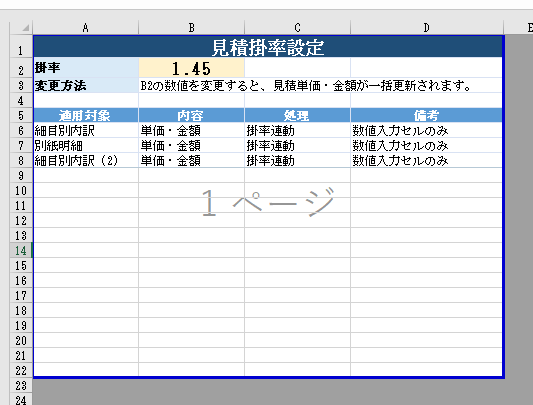This screenshot has height=405, width=533.
Task: Click the 処理 header cell
Action: (297, 115)
